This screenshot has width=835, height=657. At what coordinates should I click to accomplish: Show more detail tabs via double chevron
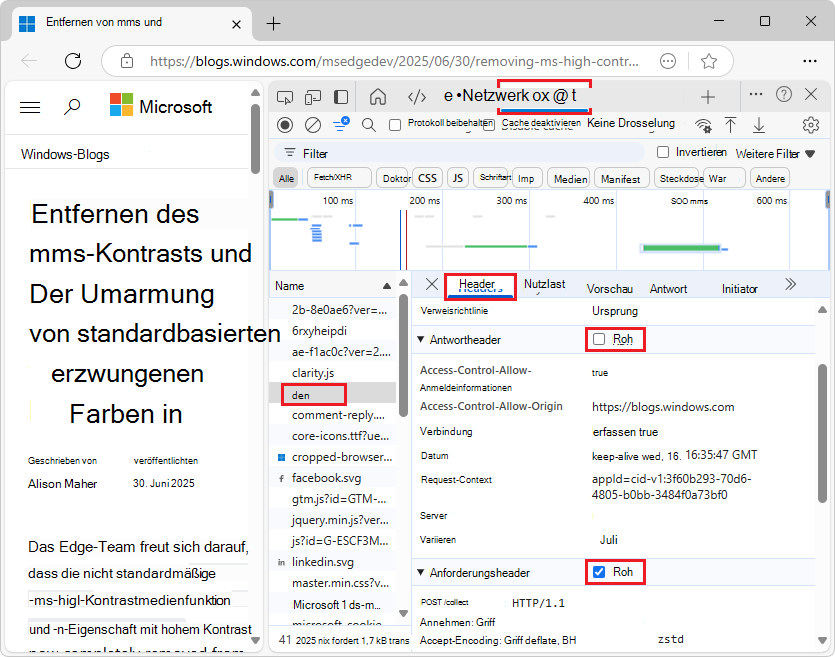coord(791,285)
